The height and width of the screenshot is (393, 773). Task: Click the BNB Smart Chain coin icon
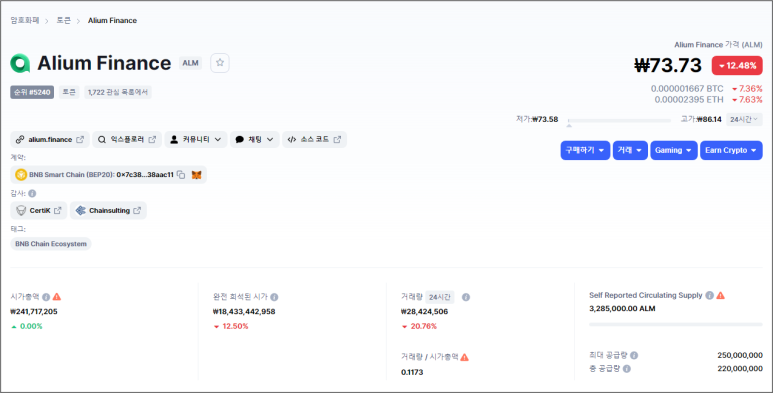21,175
